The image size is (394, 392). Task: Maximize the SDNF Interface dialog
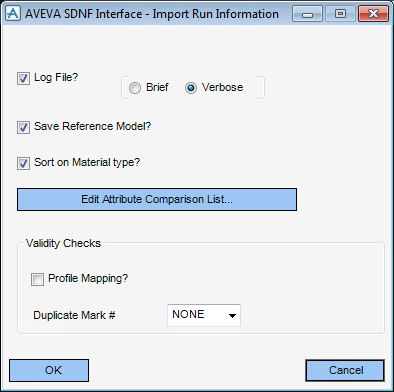pos(340,14)
